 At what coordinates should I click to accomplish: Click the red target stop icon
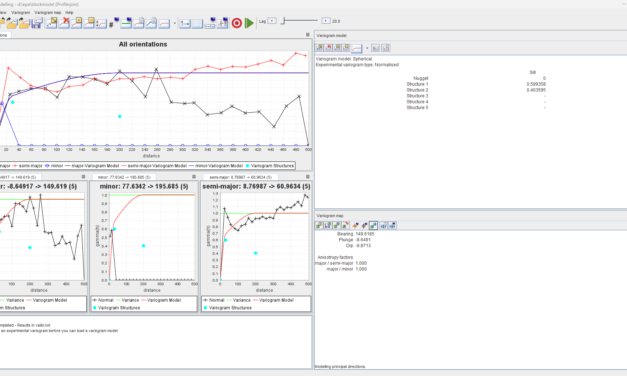(x=237, y=23)
